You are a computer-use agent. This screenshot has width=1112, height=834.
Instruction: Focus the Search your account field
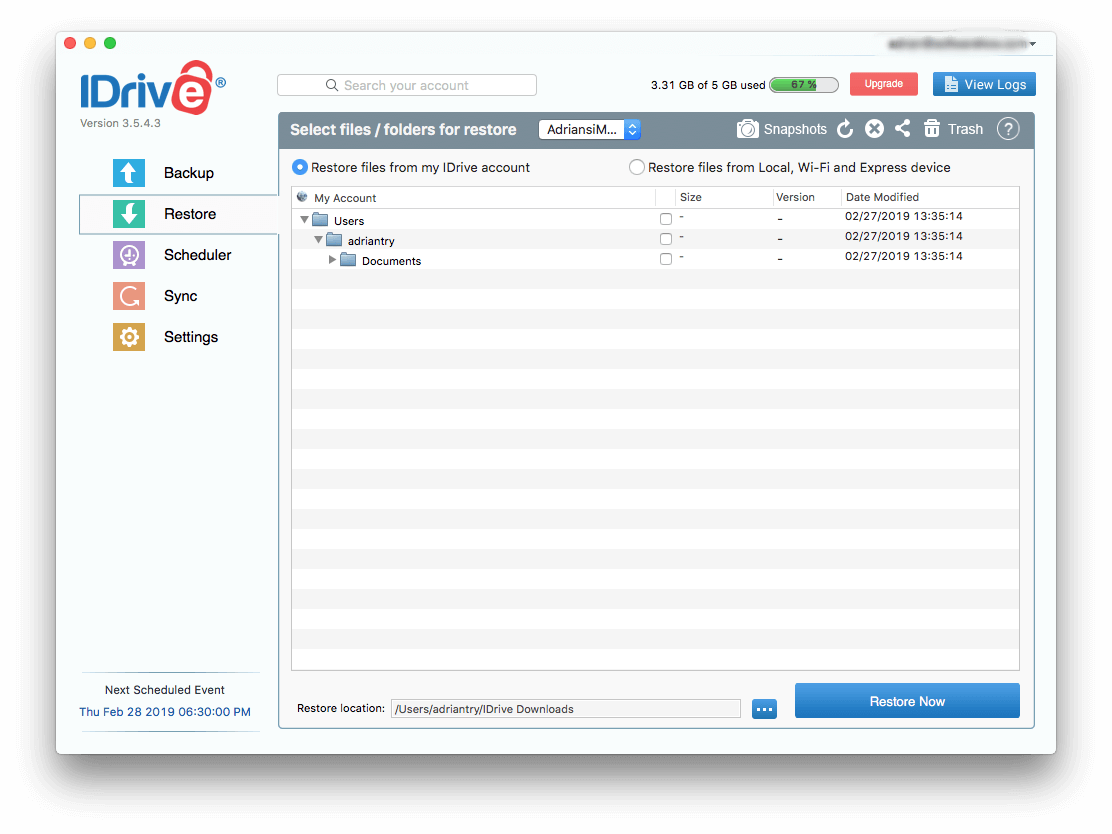point(407,85)
